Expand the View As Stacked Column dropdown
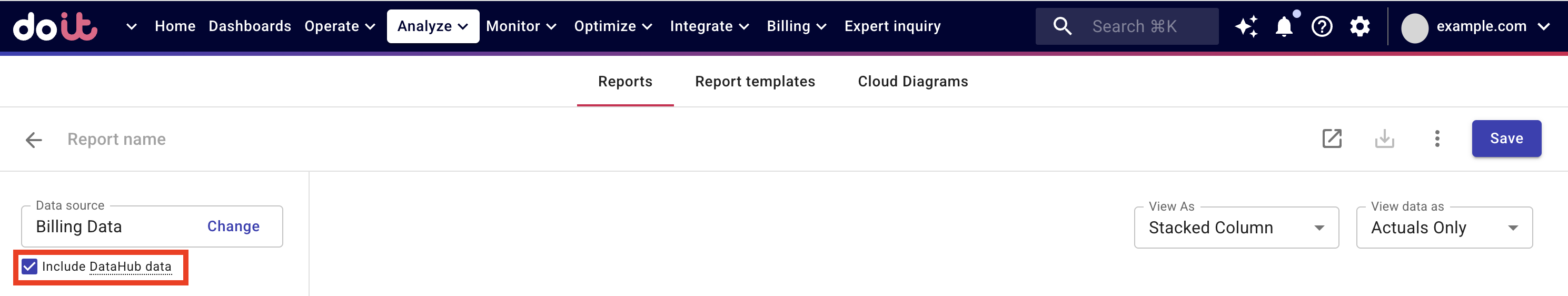This screenshot has height=296, width=1568. coord(1236,228)
